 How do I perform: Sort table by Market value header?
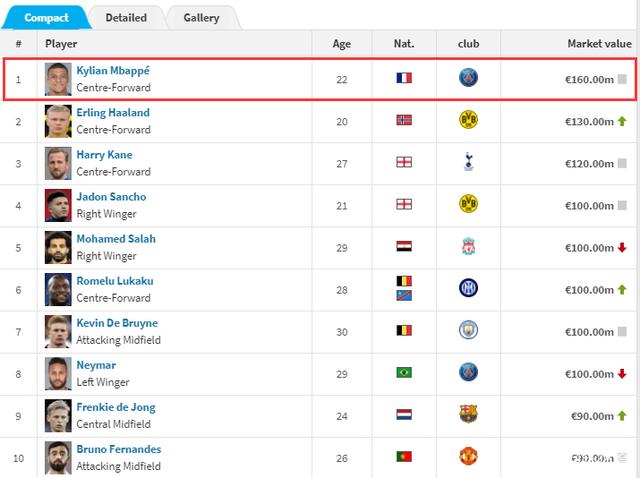pos(599,44)
